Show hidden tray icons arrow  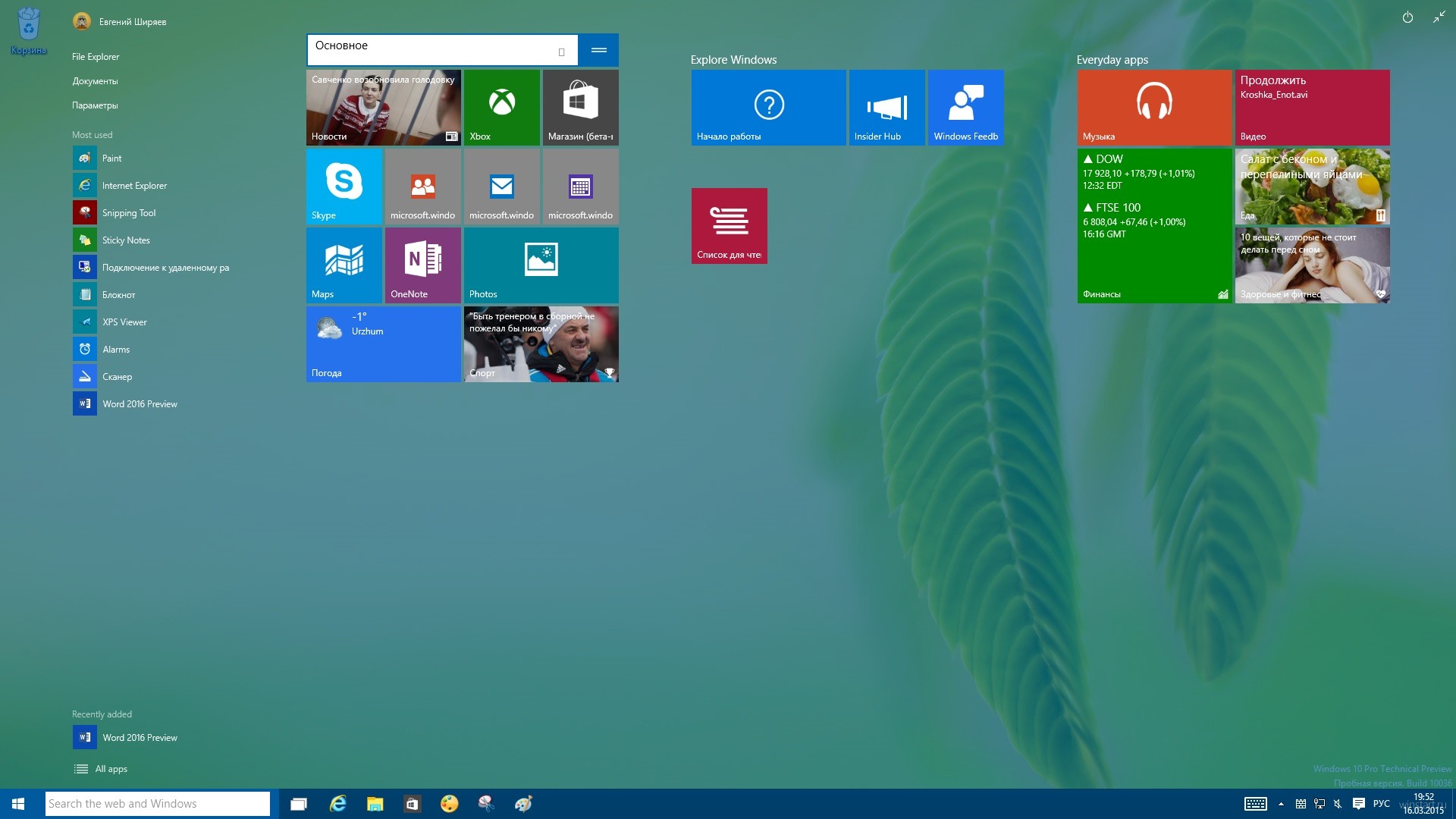(x=1281, y=804)
